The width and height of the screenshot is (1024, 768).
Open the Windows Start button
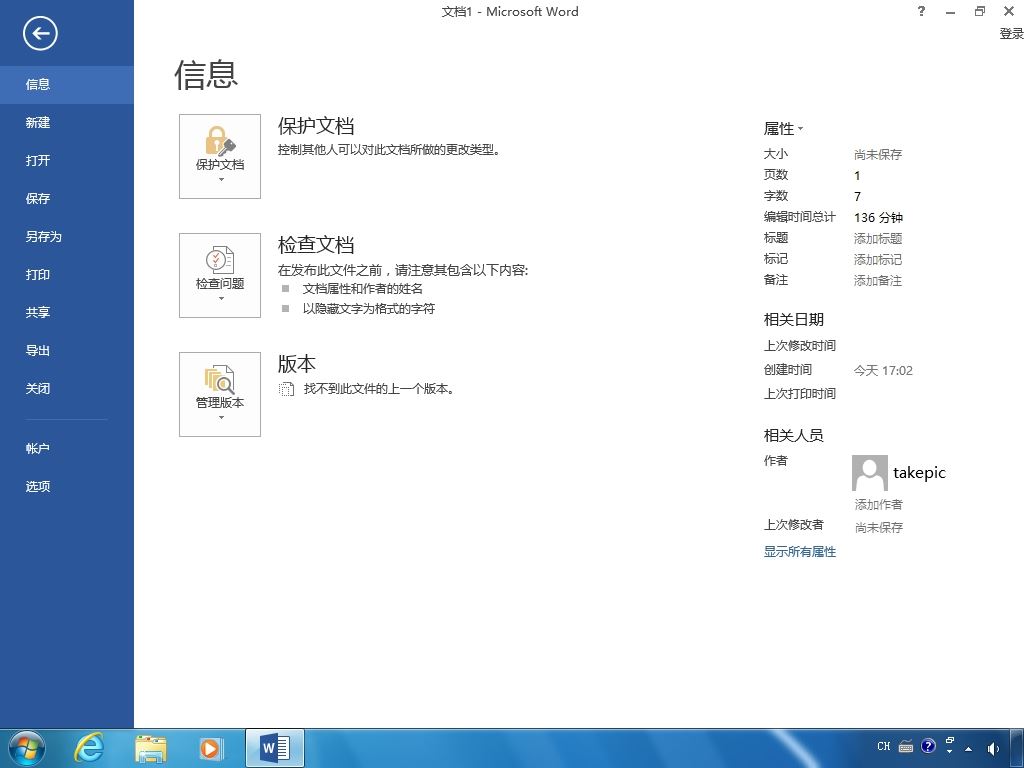[x=26, y=748]
